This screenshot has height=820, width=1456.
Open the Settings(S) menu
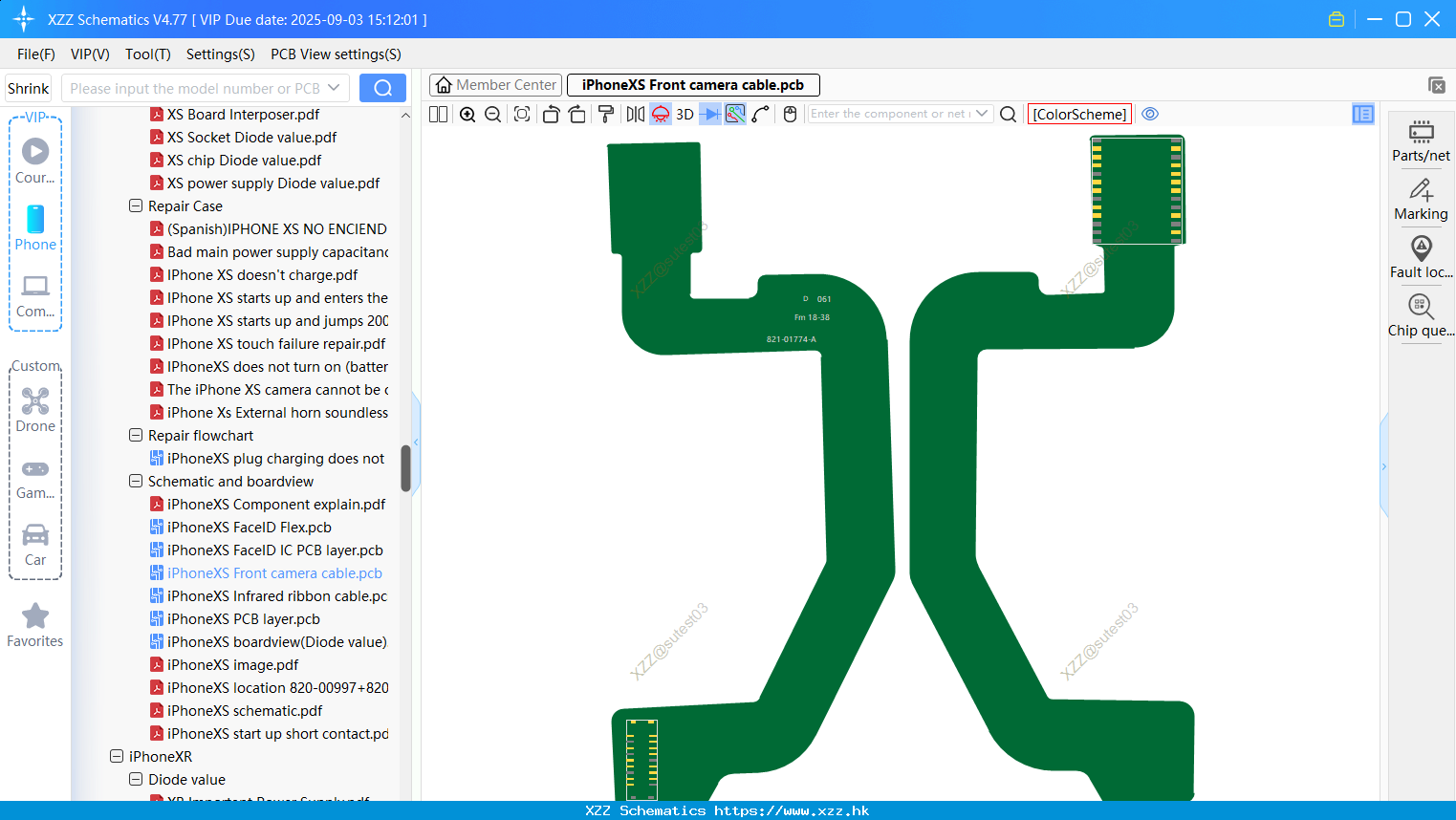221,54
